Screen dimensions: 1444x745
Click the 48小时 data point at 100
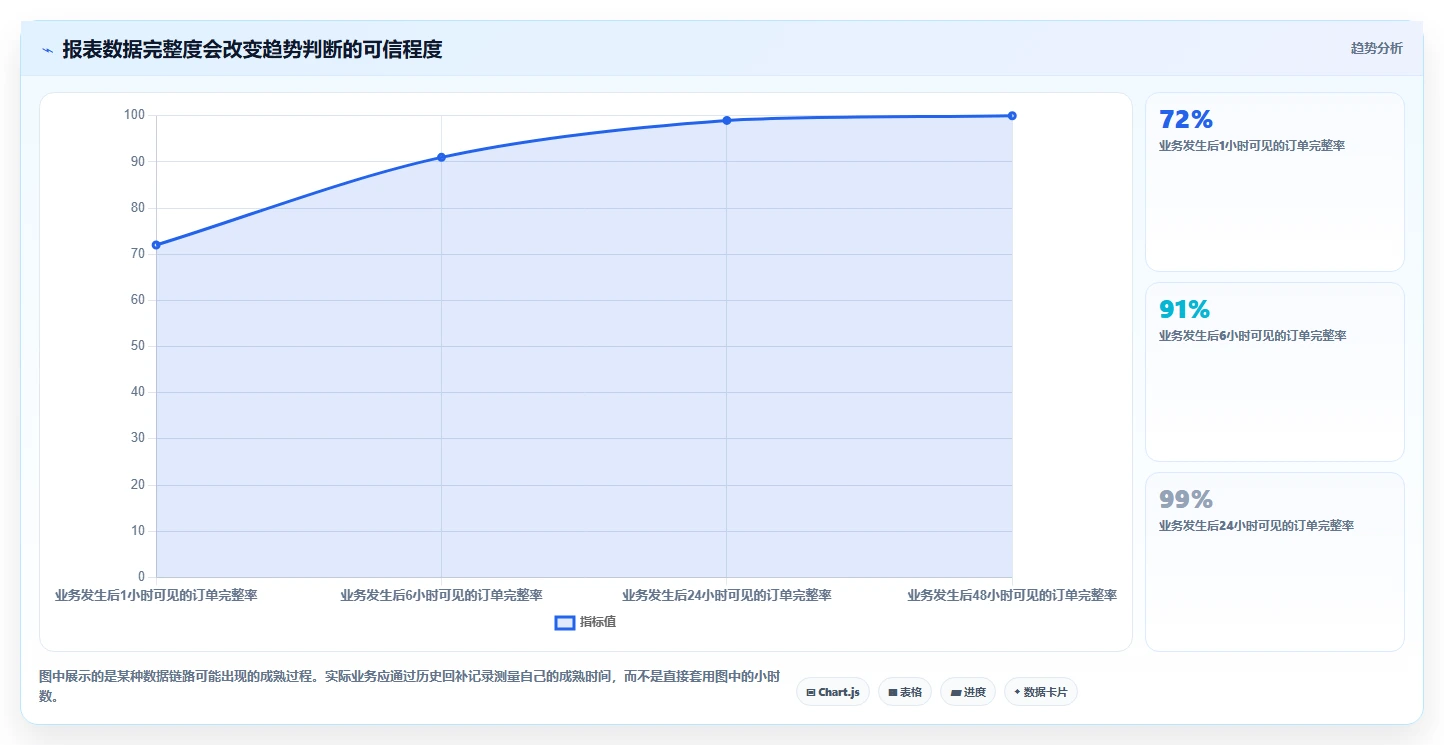click(1012, 116)
